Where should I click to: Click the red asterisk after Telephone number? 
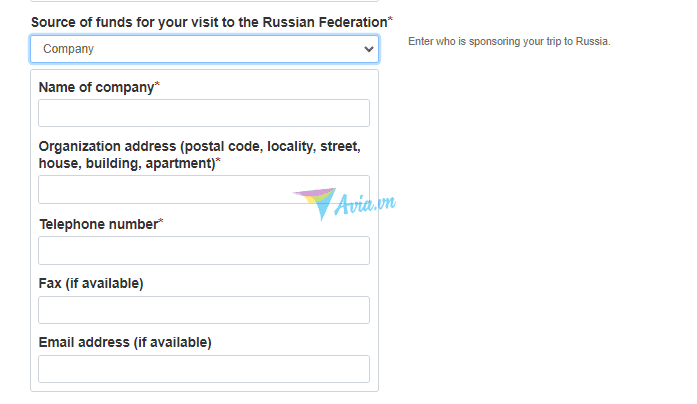(x=161, y=221)
